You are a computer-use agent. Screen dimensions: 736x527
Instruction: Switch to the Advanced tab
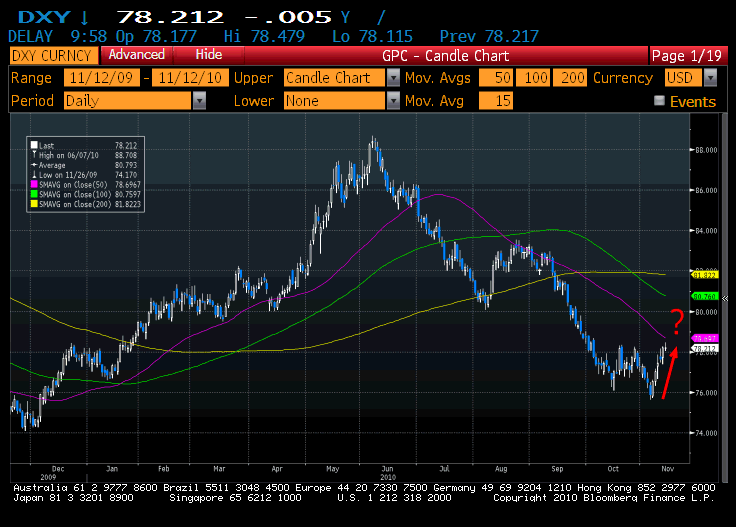pyautogui.click(x=137, y=55)
